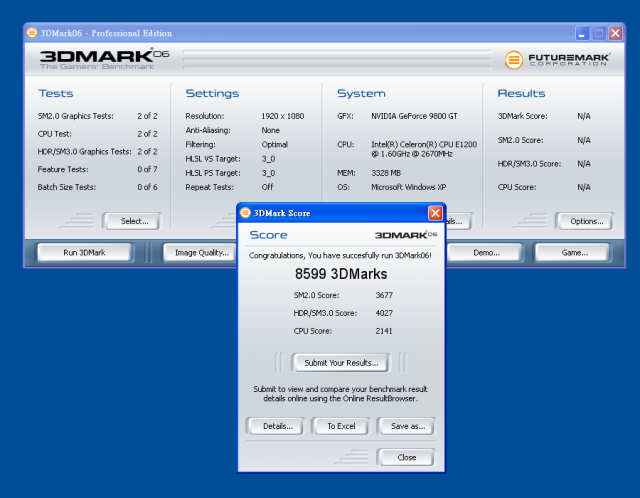Viewport: 640px width, 498px height.
Task: Close the 3DMark Score dialog via X
Action: (435, 213)
